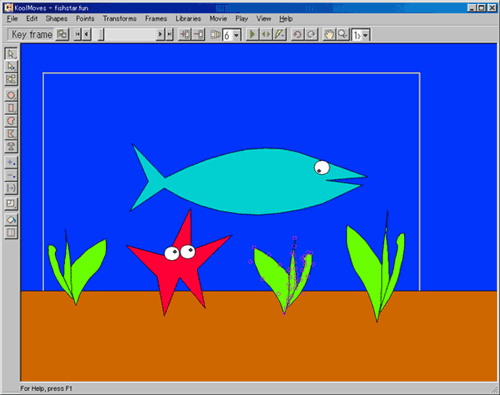
Task: Select the magnifier zoom tool
Action: click(x=342, y=34)
